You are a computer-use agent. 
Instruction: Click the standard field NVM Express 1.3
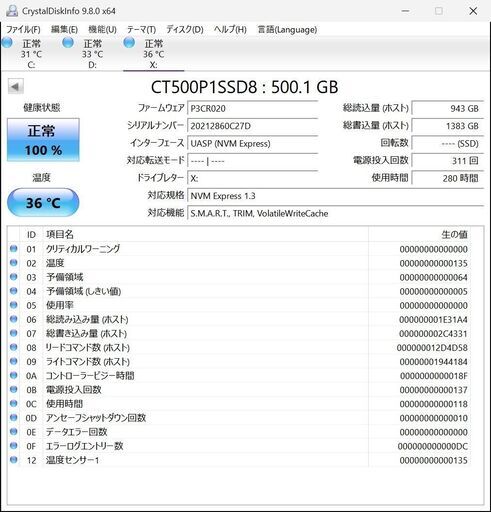pos(335,196)
